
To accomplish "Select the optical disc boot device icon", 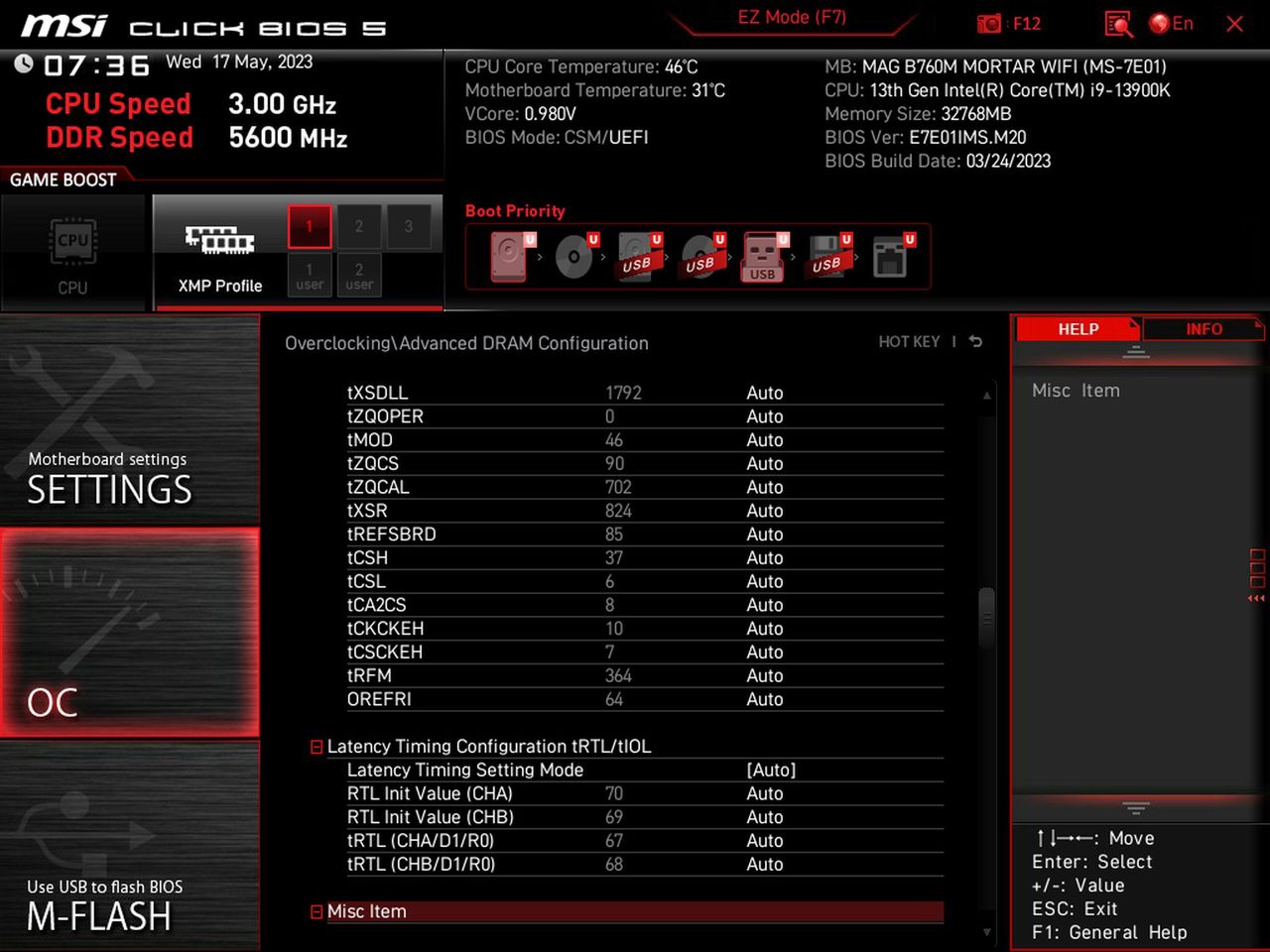I will point(575,257).
